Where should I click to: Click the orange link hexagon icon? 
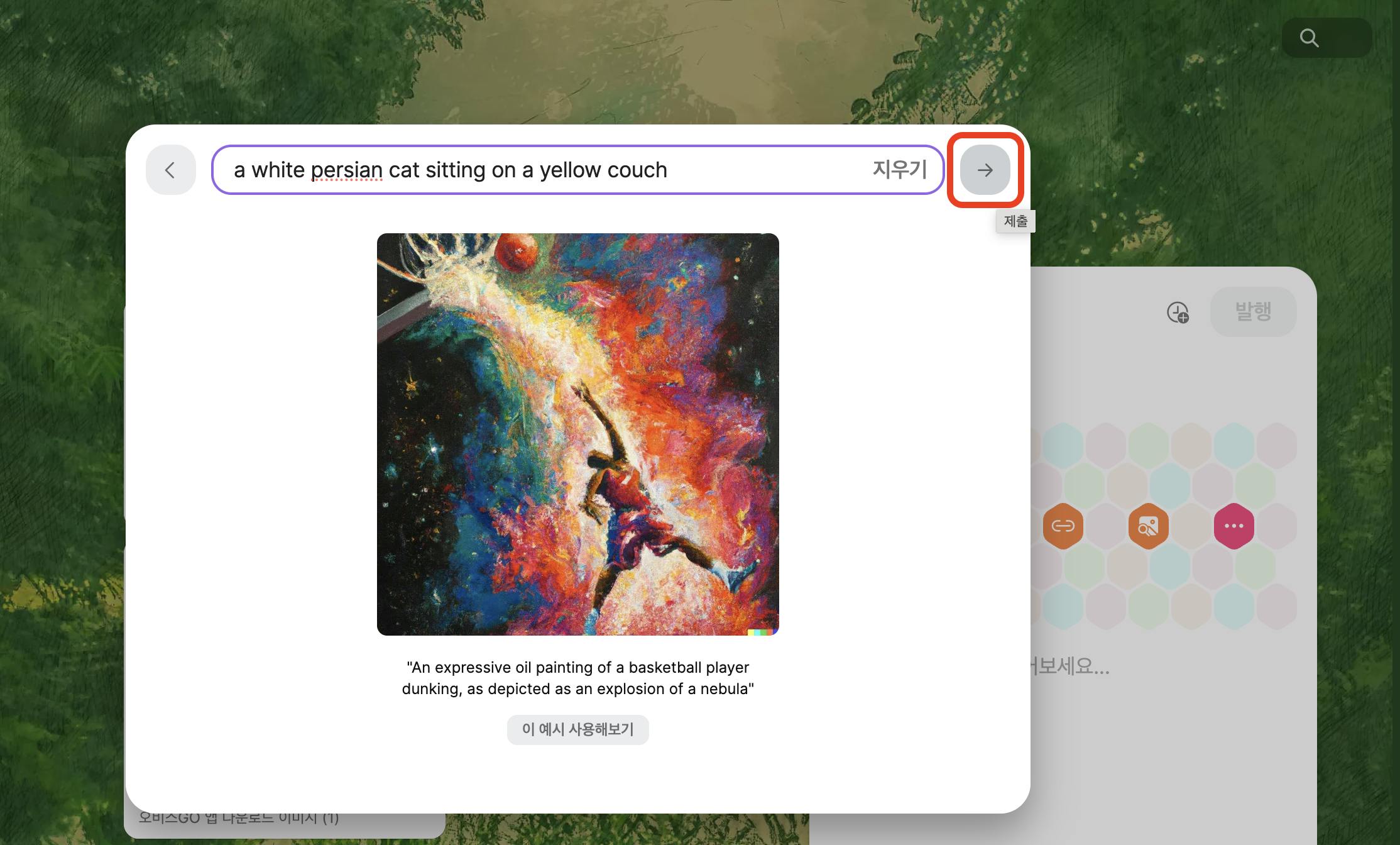tap(1063, 526)
